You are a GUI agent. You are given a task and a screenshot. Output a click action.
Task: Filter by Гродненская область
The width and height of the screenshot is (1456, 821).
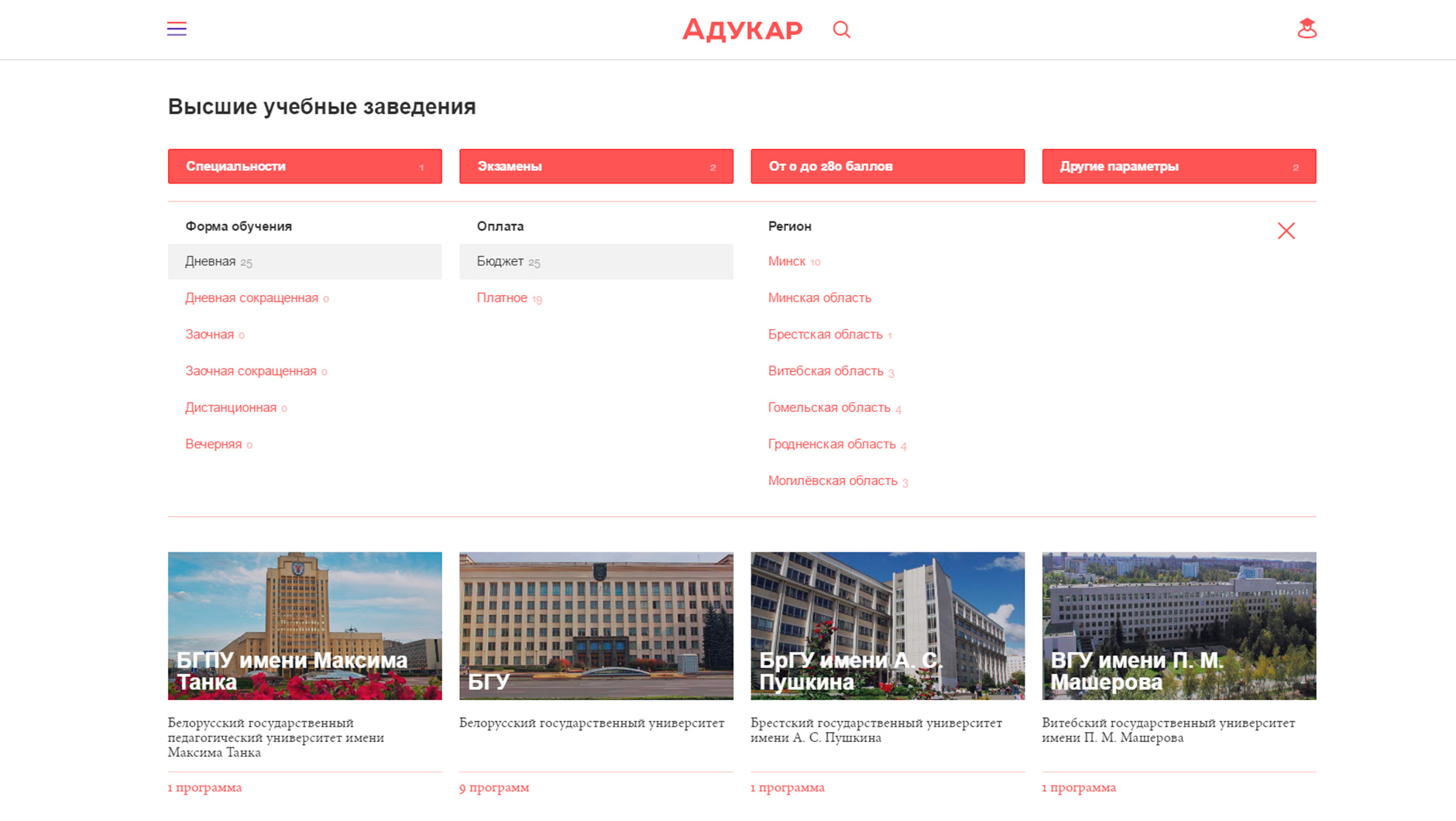pyautogui.click(x=837, y=444)
